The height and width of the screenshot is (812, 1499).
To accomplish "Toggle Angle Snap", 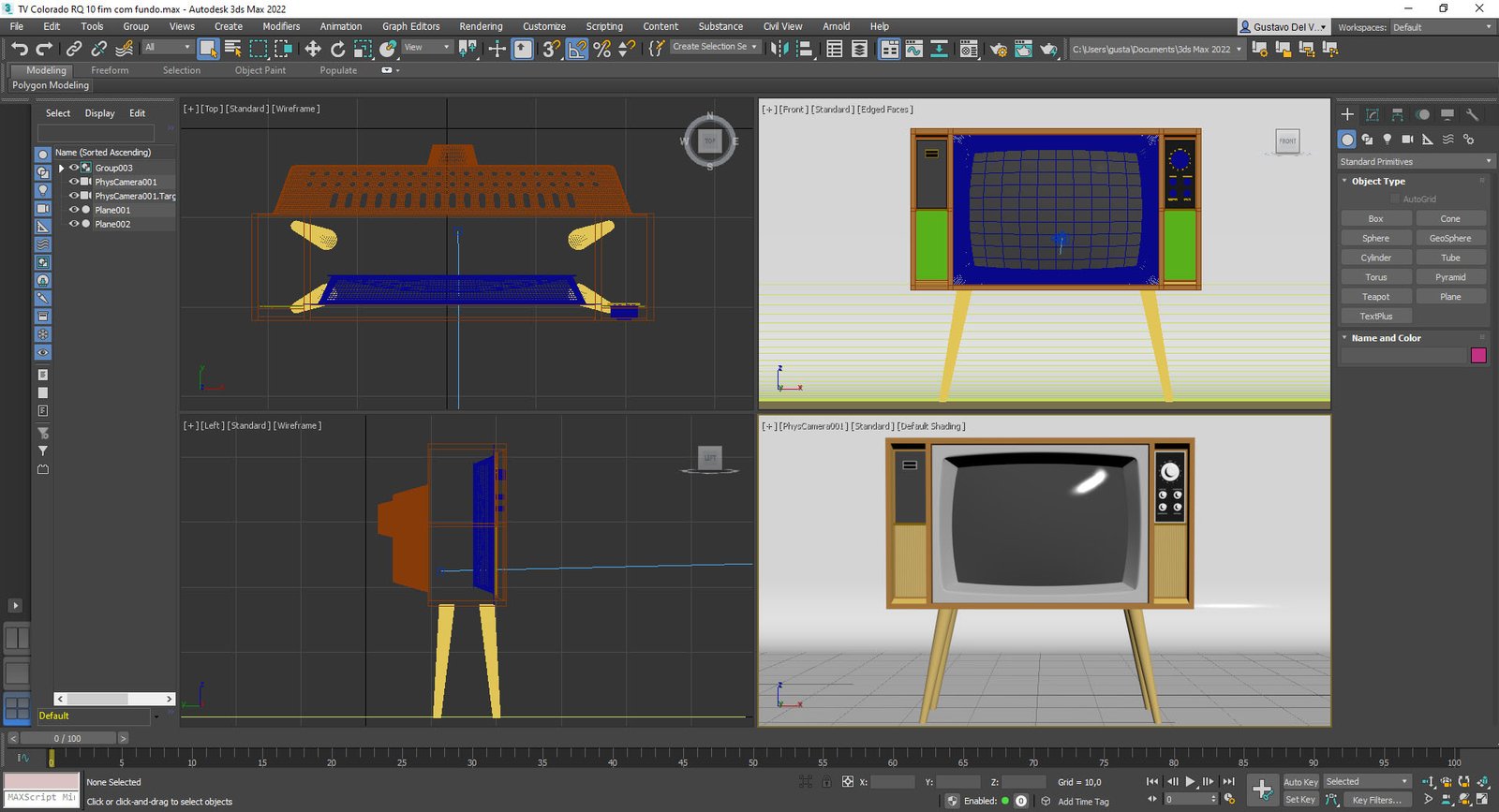I will 577,49.
